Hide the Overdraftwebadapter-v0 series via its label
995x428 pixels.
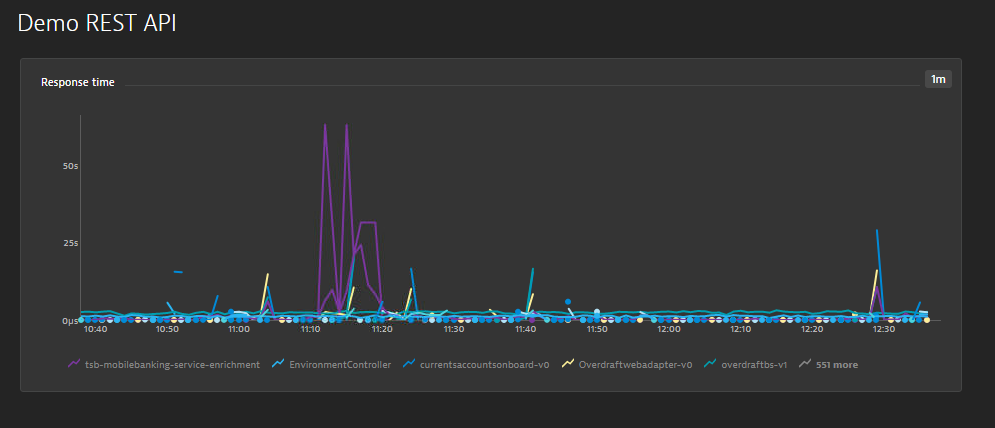tap(636, 365)
